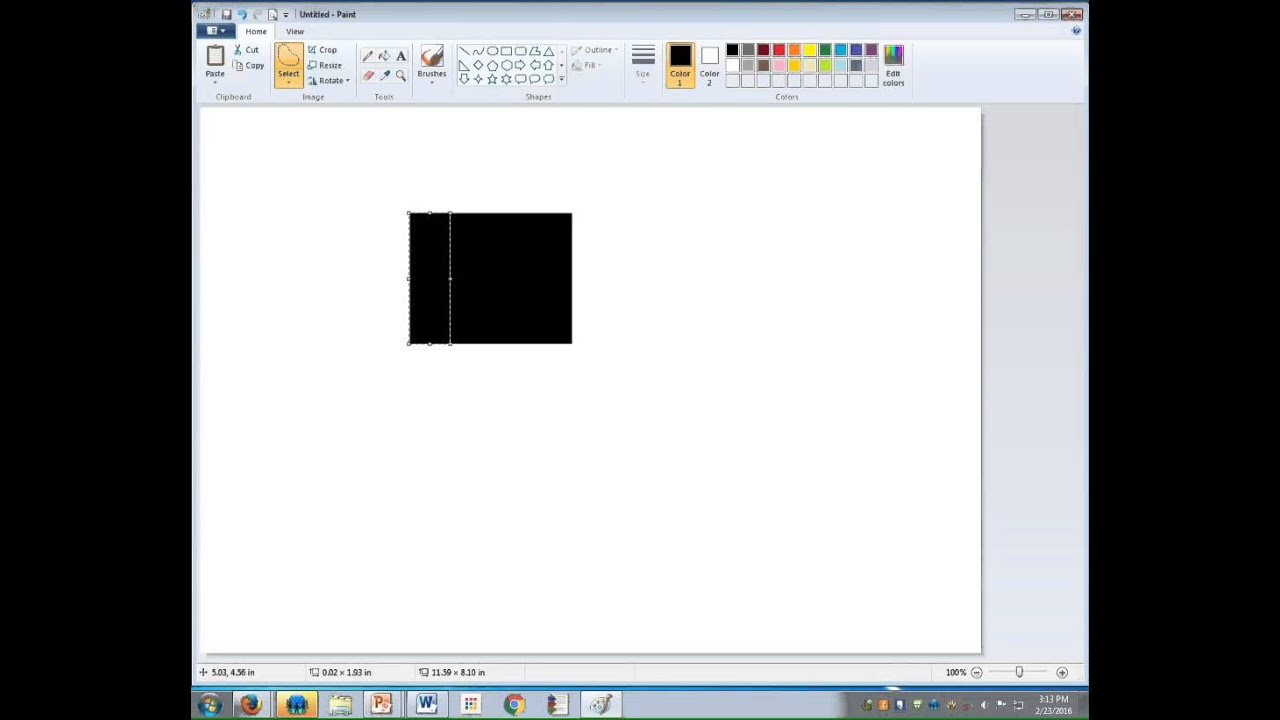Open the Paint application menu button

click(x=215, y=31)
